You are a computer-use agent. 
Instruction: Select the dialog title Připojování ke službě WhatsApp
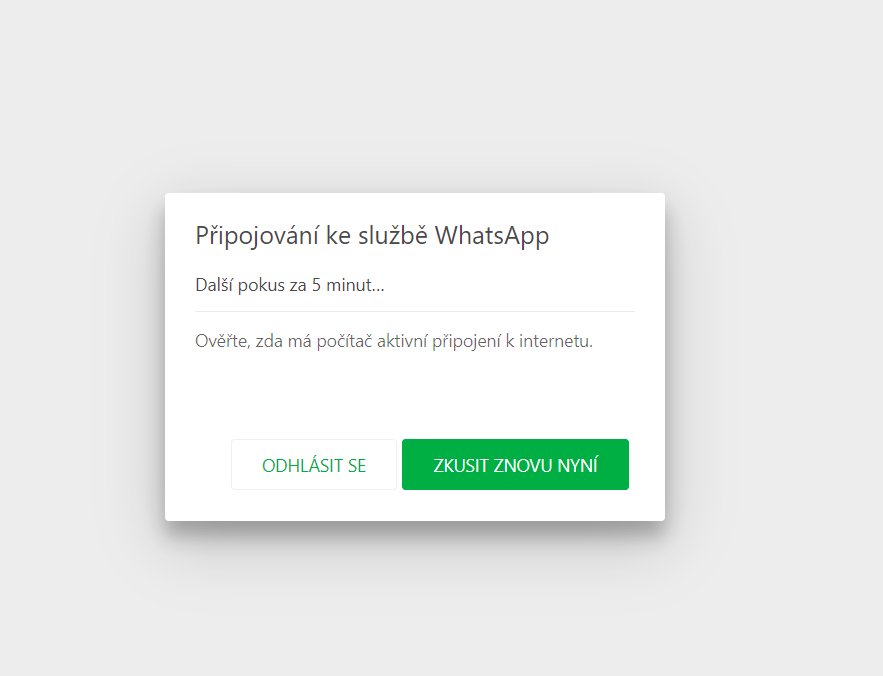372,235
